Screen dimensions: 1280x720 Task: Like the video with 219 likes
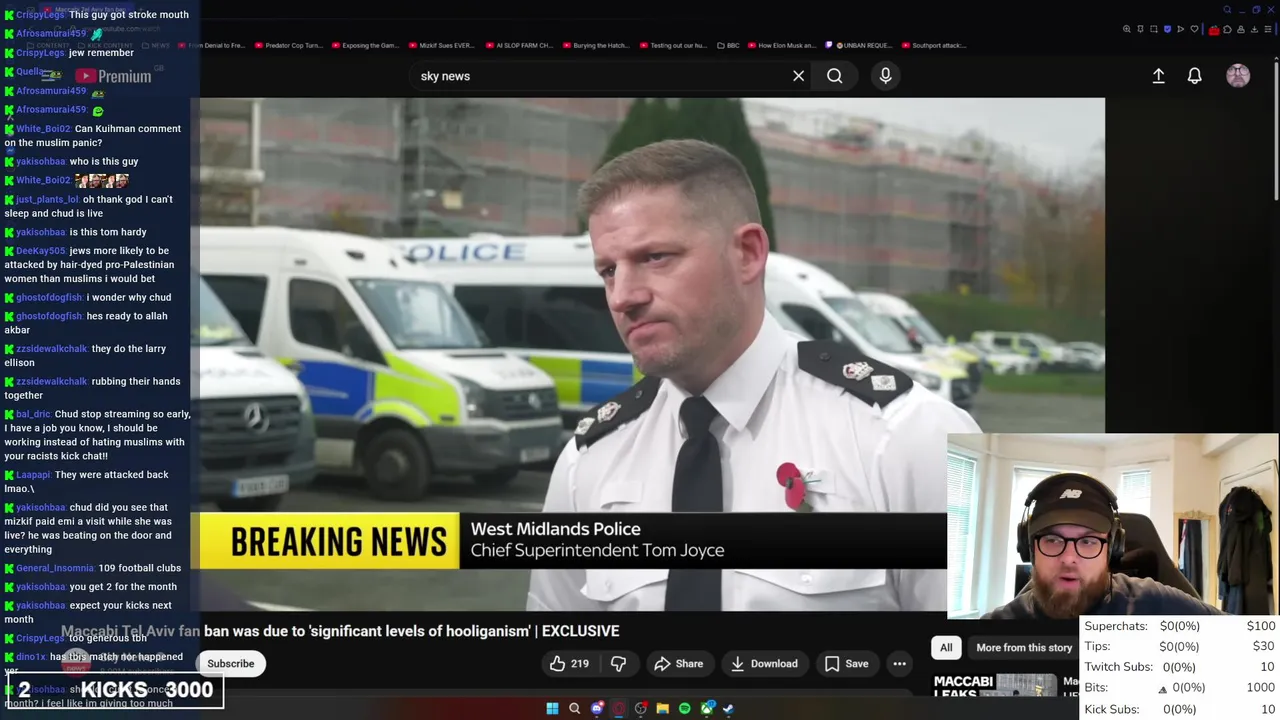[x=568, y=664]
